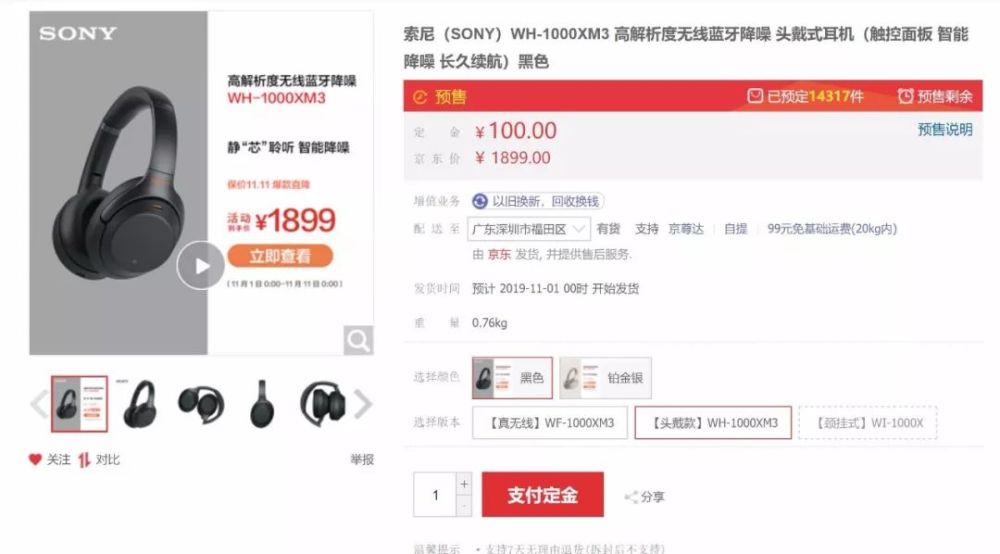Choose the 【颈挂式】WI-1000X version
Viewport: 1000px width, 554px height.
[868, 423]
